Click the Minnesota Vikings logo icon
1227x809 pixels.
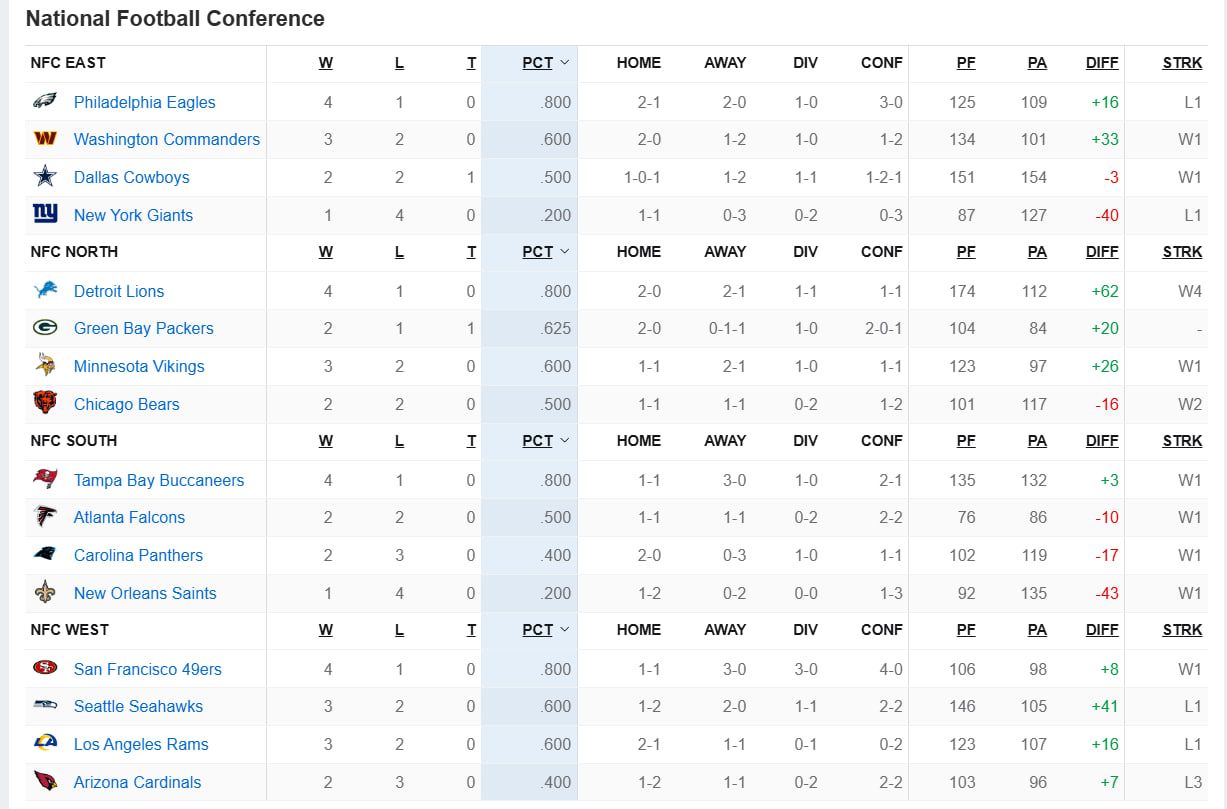(45, 366)
